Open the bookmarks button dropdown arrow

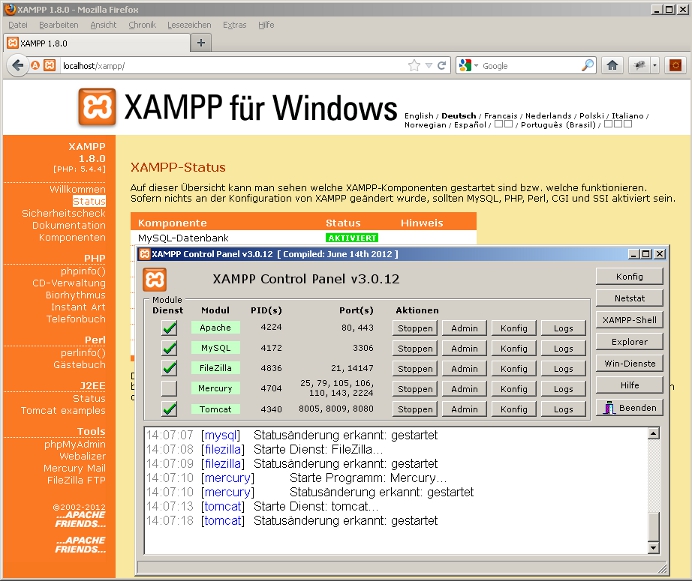pyautogui.click(x=654, y=66)
